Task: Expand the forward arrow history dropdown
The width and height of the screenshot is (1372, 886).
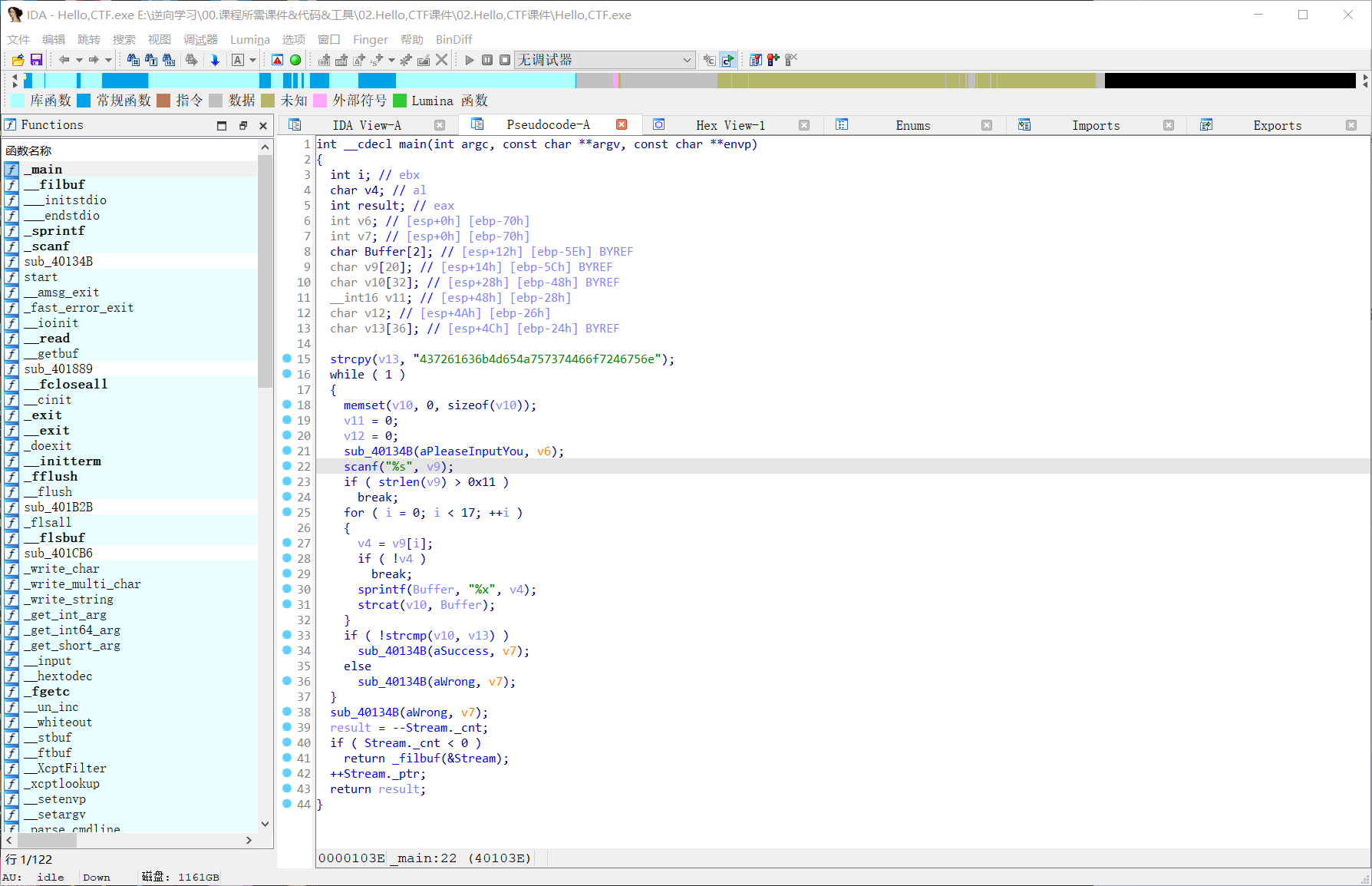Action: click(x=108, y=60)
